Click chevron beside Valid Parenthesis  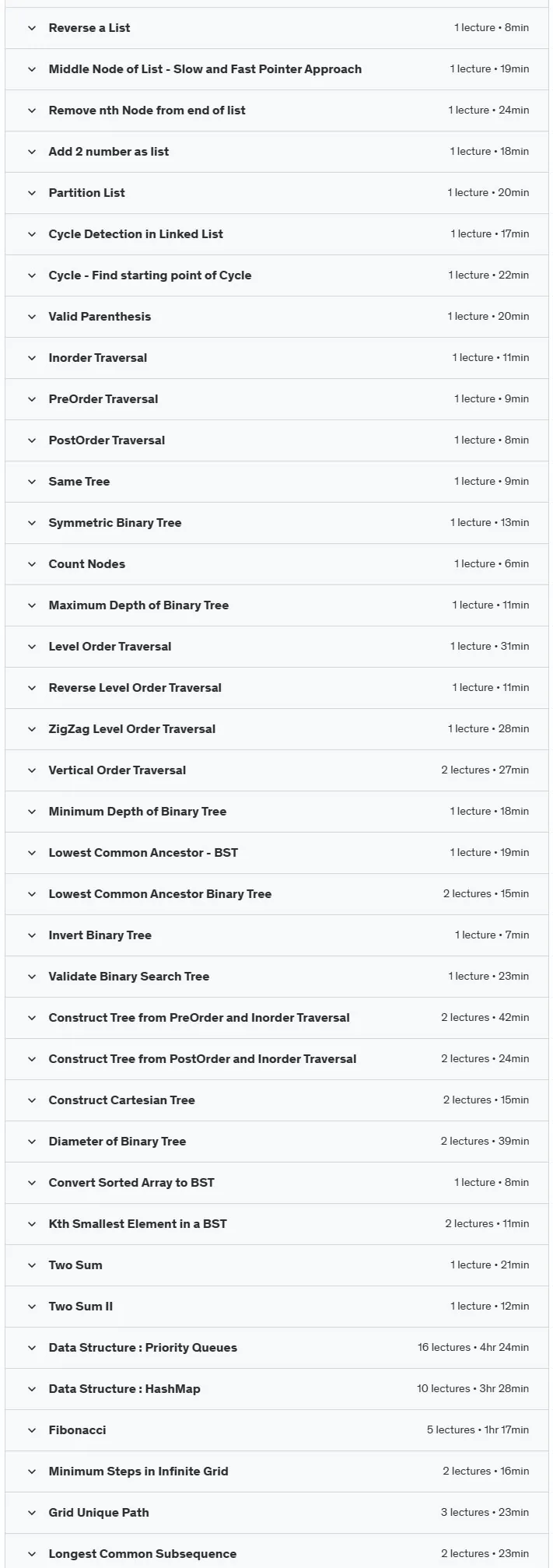[32, 317]
